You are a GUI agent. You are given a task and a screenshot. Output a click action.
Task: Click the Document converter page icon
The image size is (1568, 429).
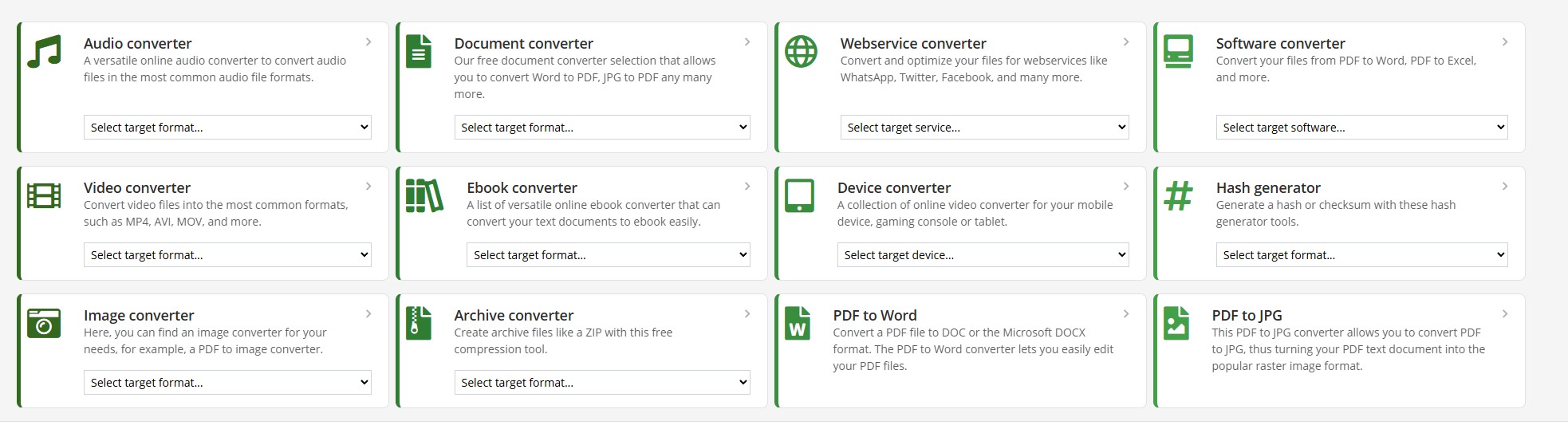[x=419, y=52]
